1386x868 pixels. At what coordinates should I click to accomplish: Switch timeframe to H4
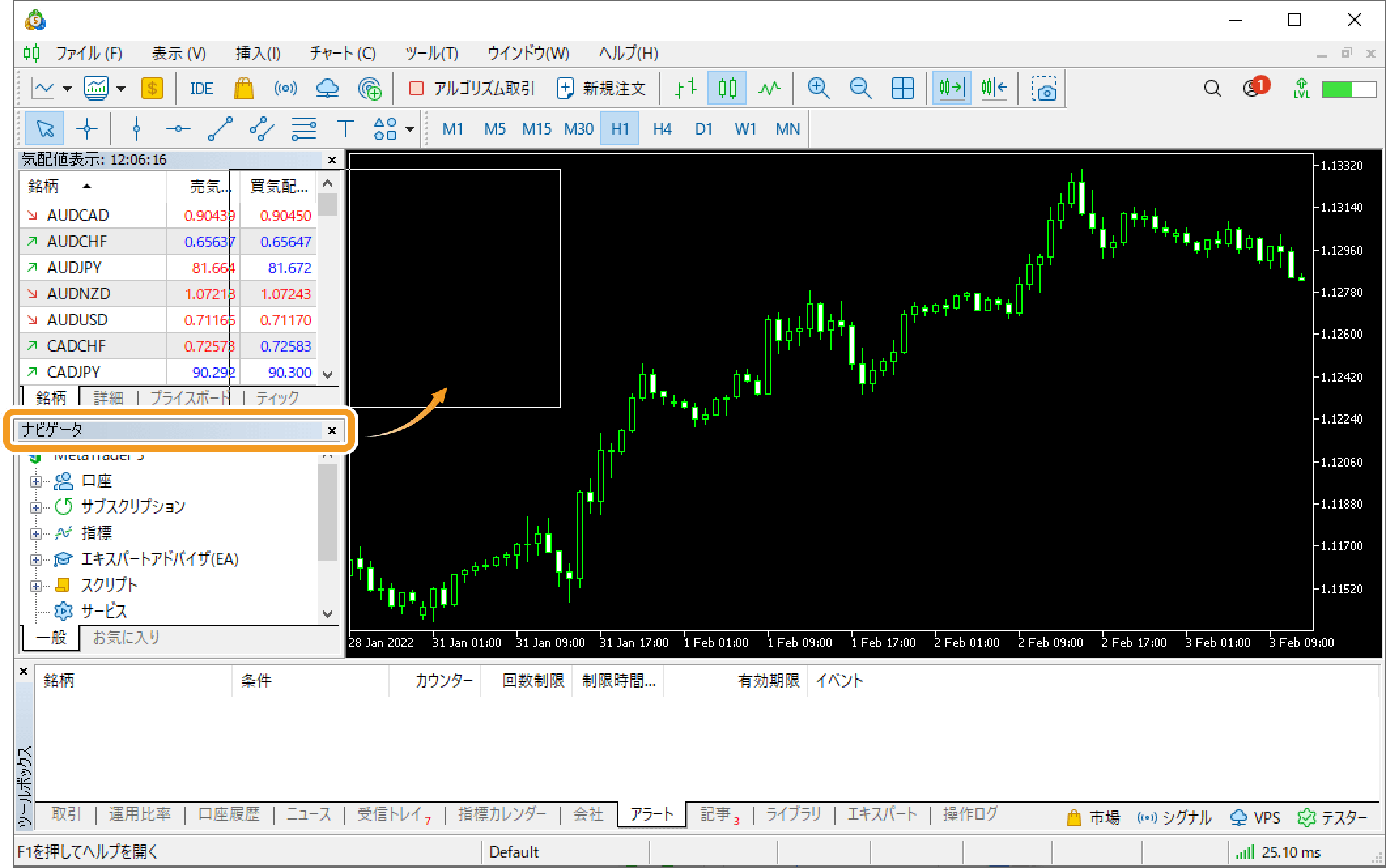[x=662, y=129]
